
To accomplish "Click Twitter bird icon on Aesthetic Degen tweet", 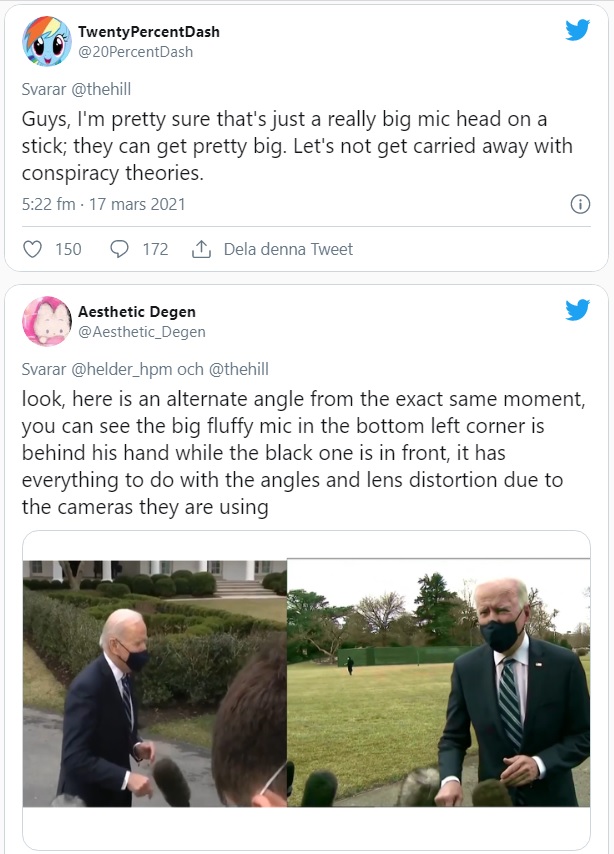I will [x=577, y=310].
